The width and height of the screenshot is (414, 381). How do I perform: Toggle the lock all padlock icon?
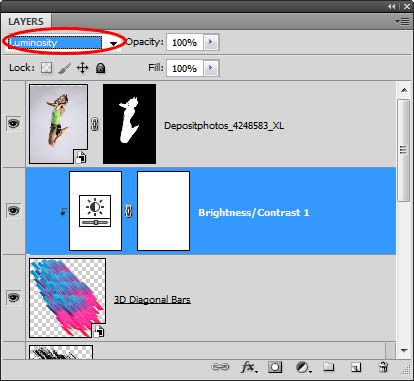100,68
